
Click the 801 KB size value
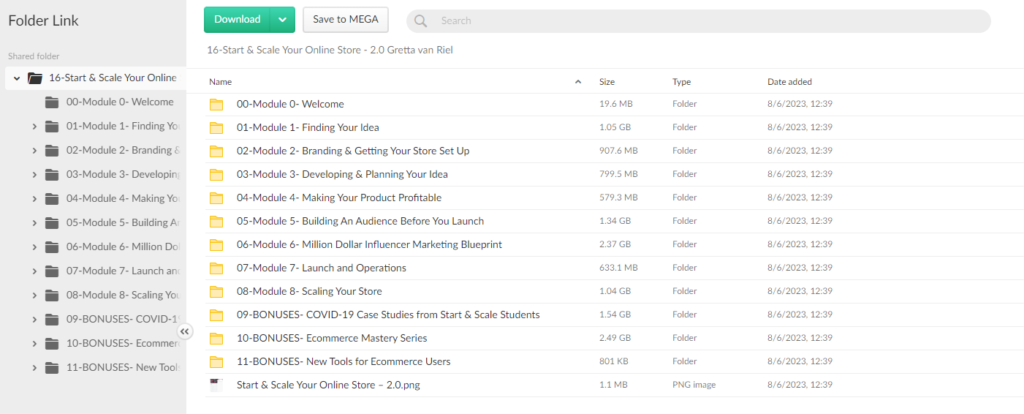[x=613, y=362]
